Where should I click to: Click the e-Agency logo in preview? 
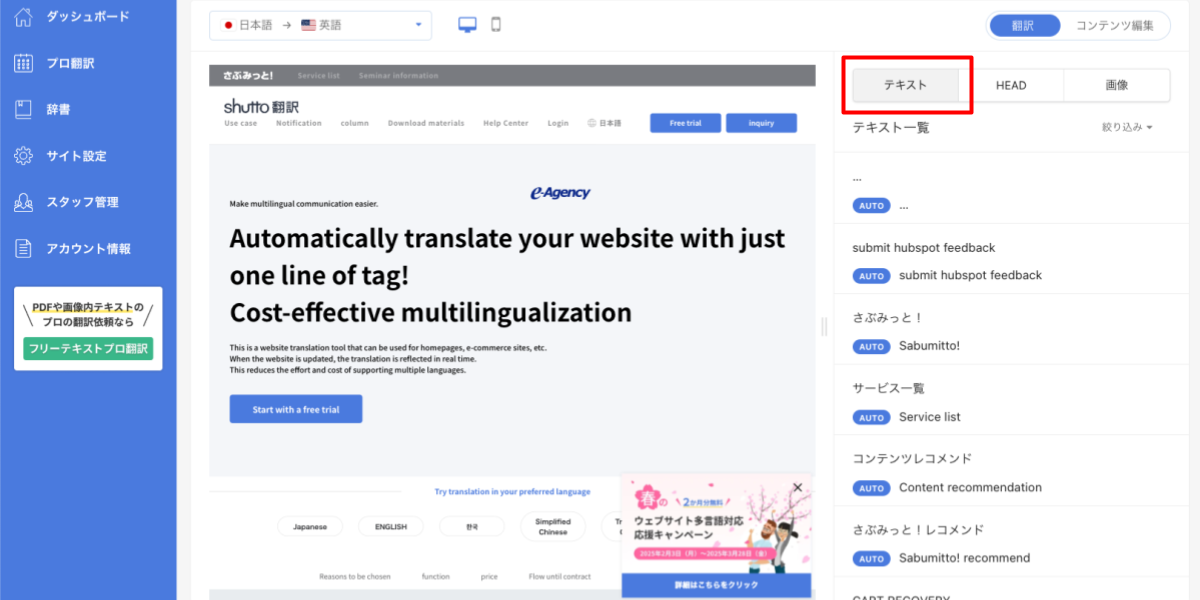(x=560, y=193)
